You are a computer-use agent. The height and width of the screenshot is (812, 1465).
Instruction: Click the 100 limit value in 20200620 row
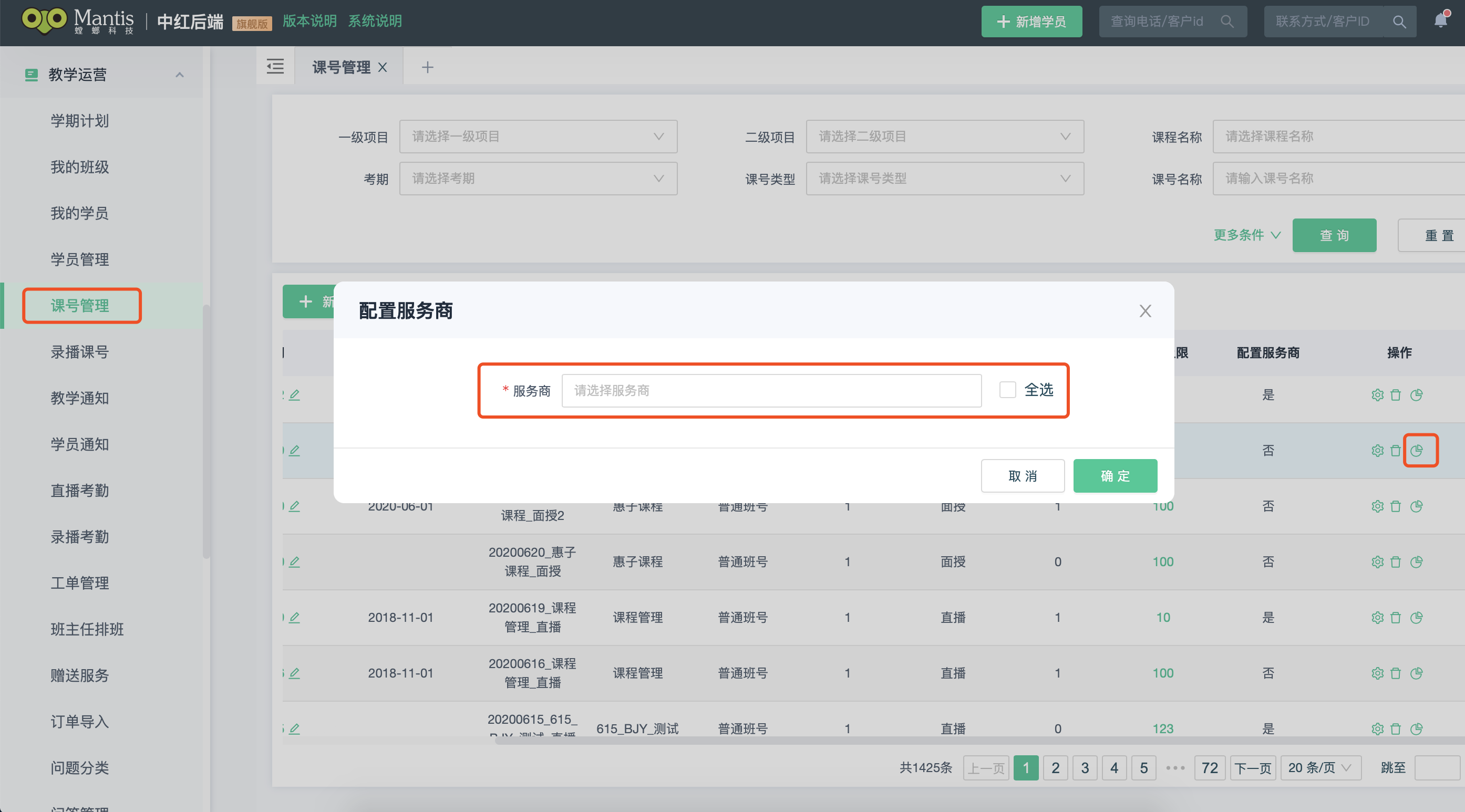pos(1162,562)
